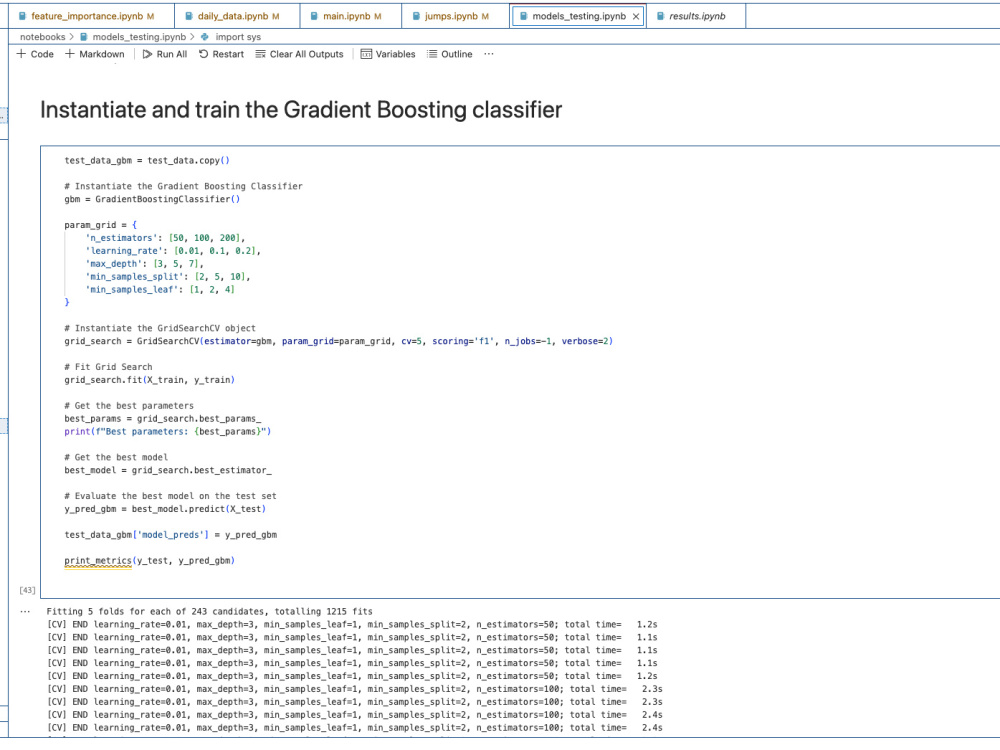Viewport: 1000px width, 750px height.
Task: Click the Run All play icon
Action: point(147,54)
